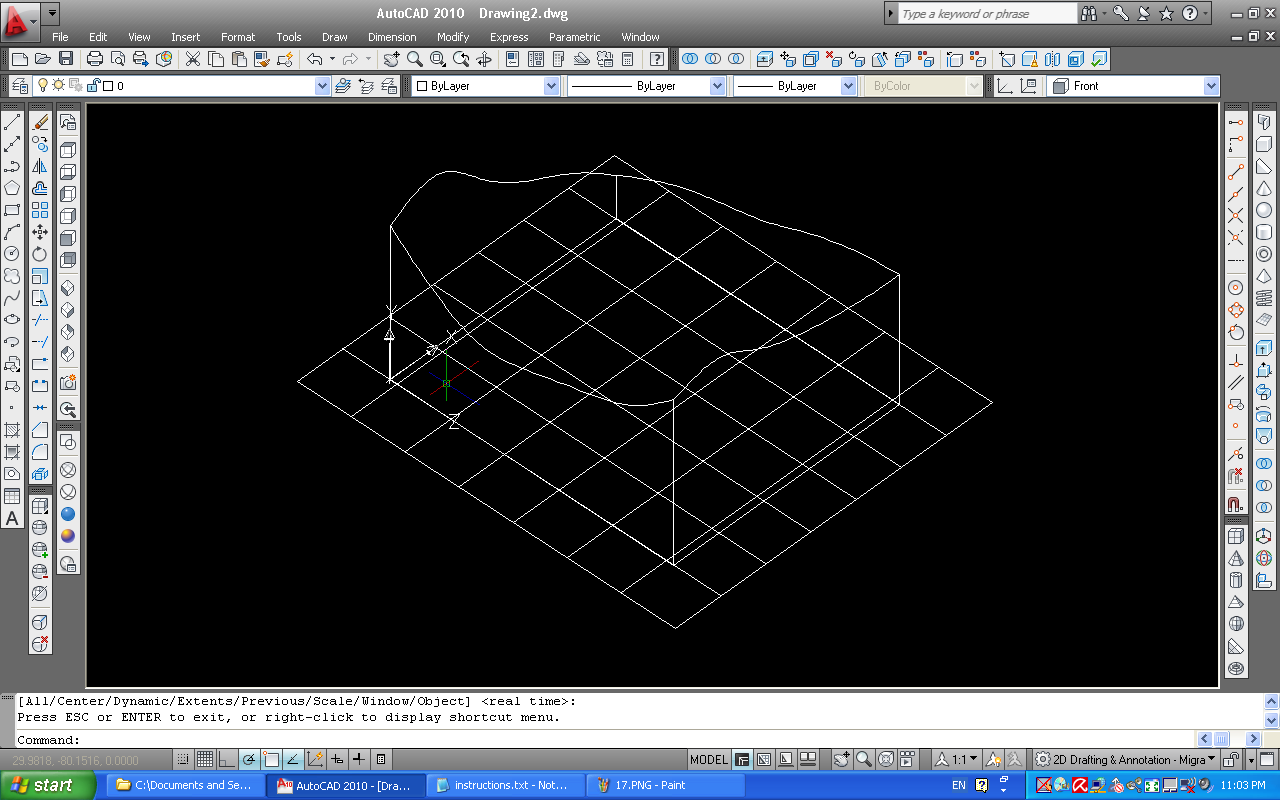
Task: Select the Line tool
Action: point(12,122)
